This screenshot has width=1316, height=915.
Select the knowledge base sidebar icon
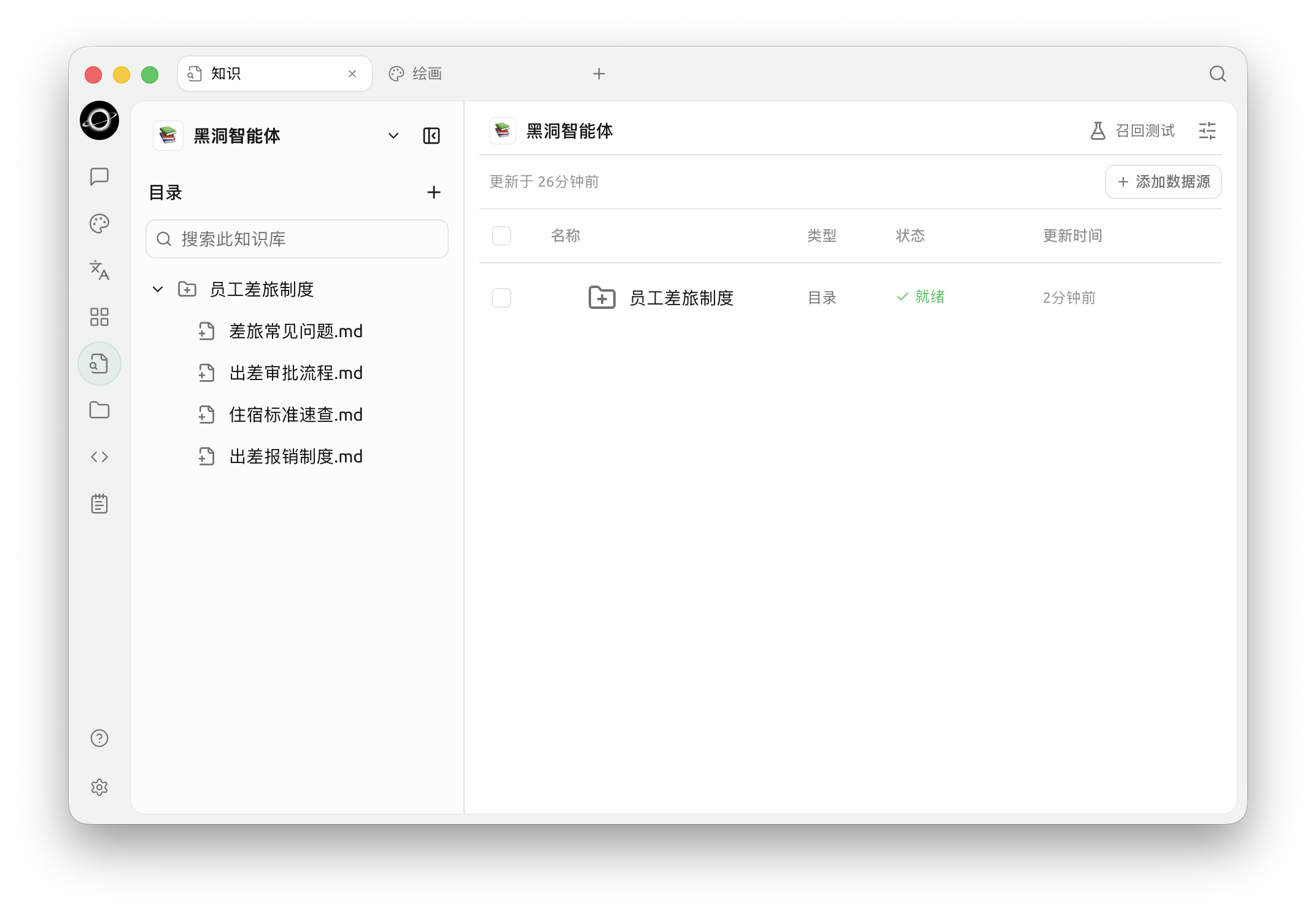(x=99, y=364)
